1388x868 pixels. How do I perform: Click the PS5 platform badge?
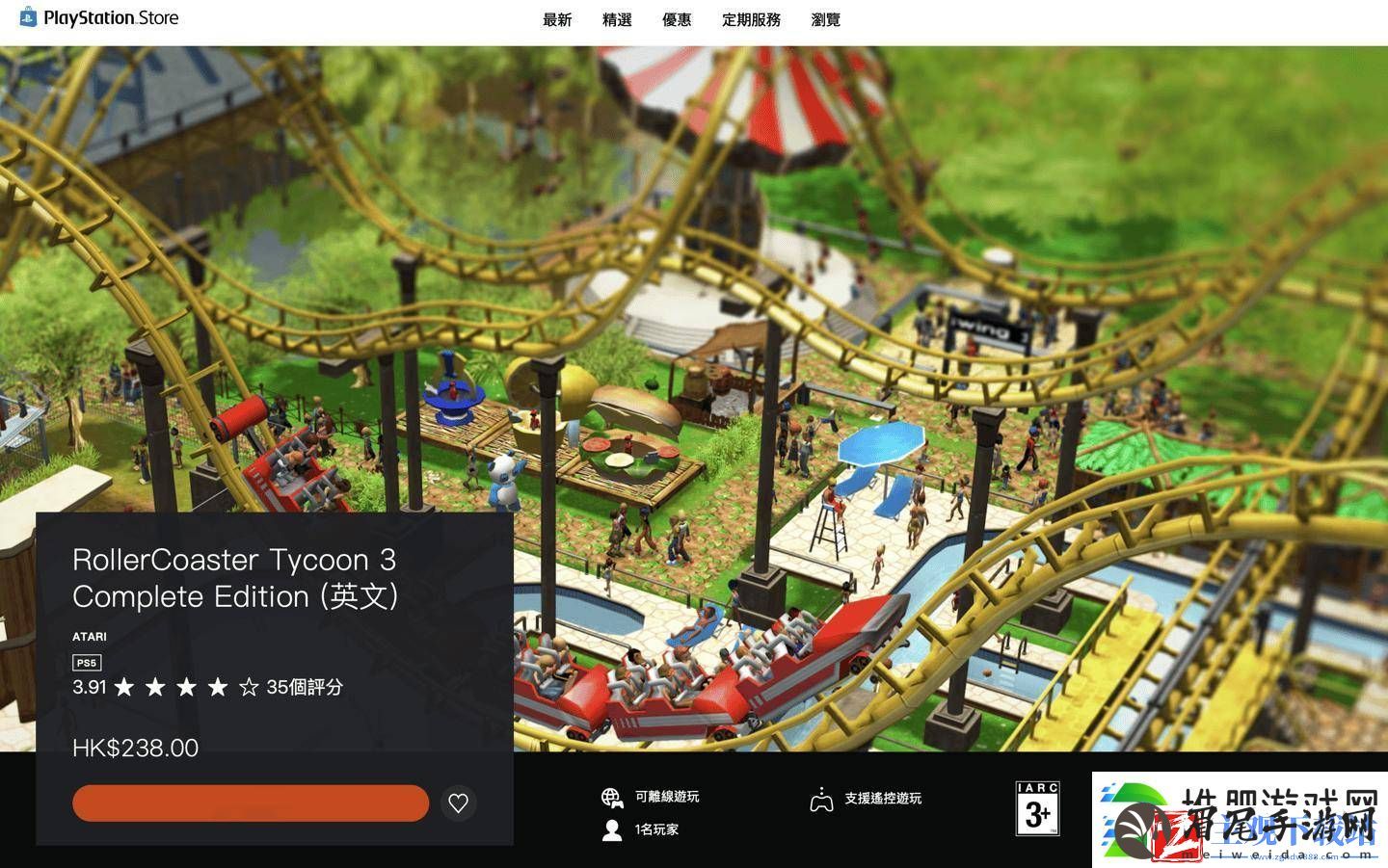pyautogui.click(x=87, y=663)
